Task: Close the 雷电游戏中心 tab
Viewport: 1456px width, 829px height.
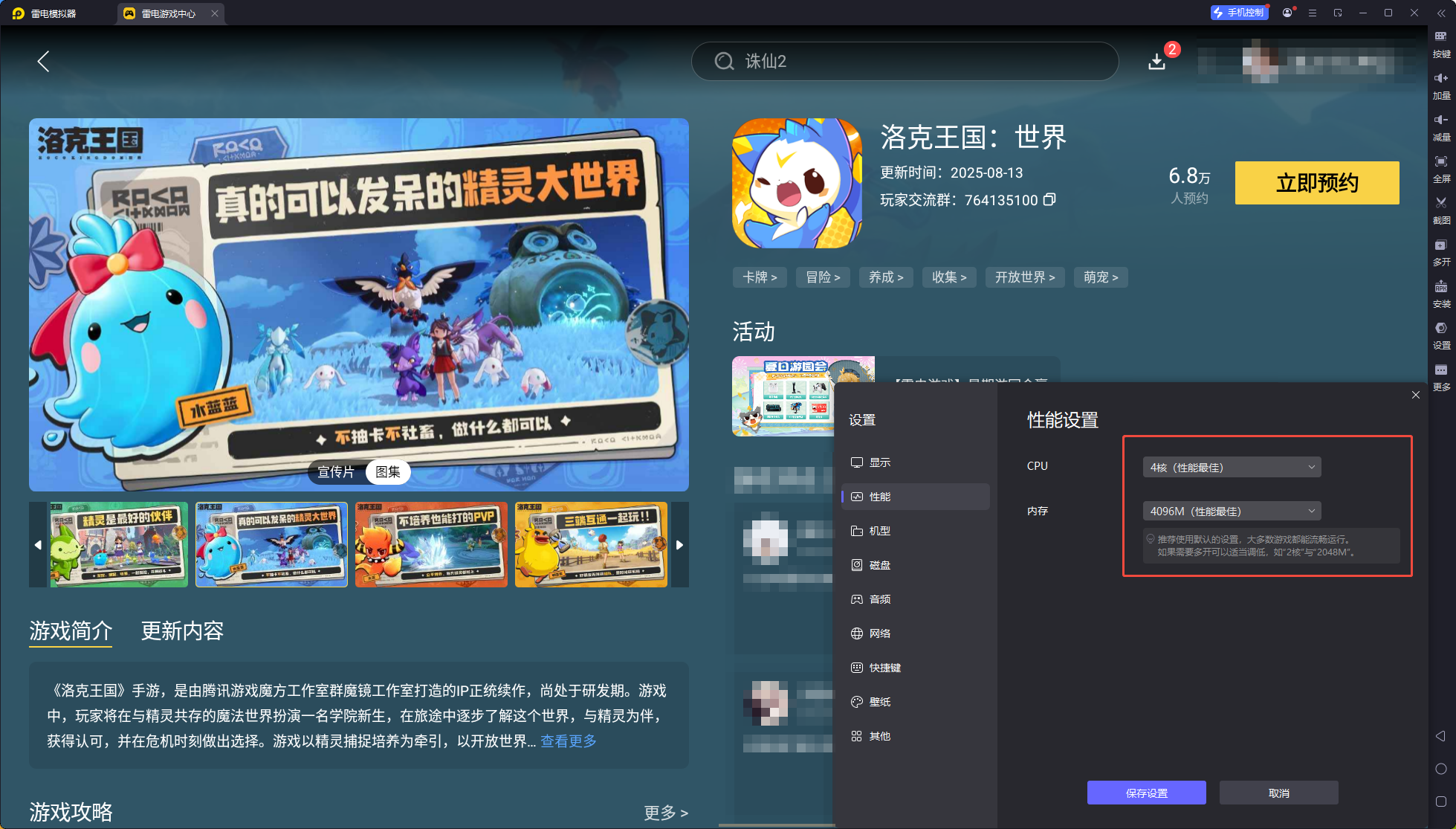Action: pos(215,13)
